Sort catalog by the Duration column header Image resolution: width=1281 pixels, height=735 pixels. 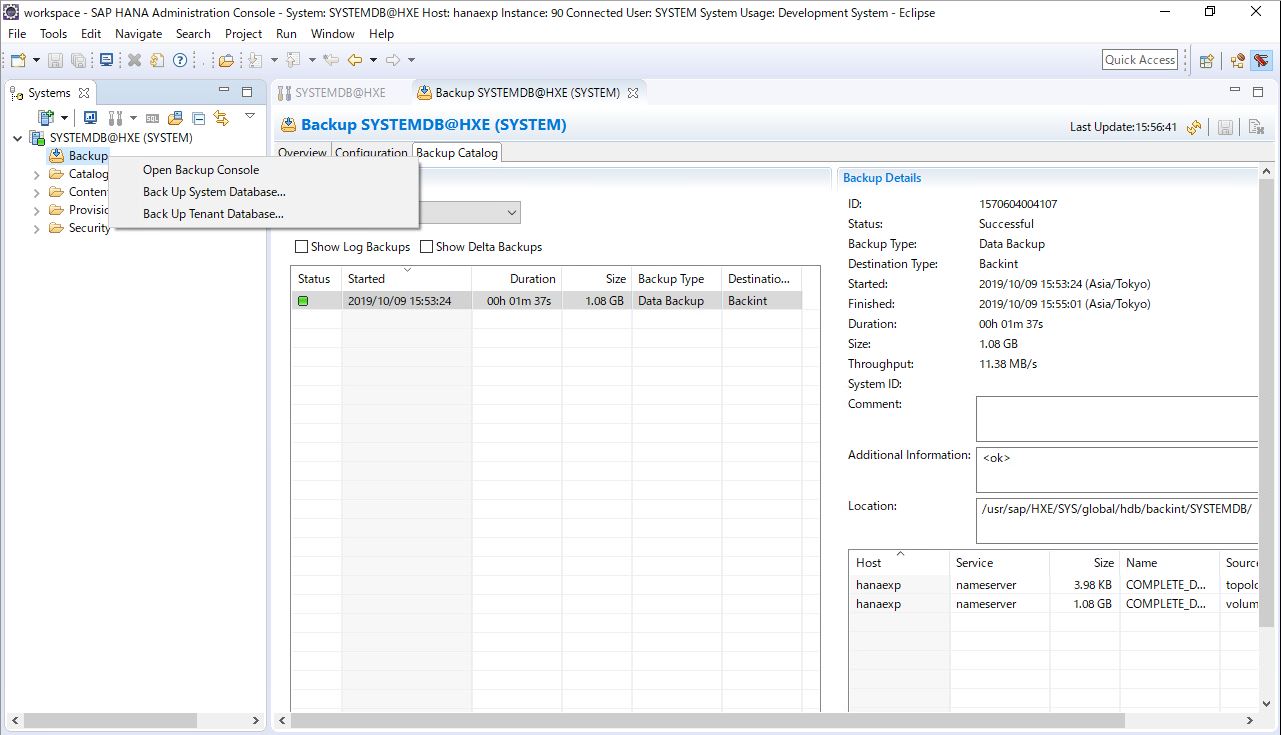click(x=517, y=279)
